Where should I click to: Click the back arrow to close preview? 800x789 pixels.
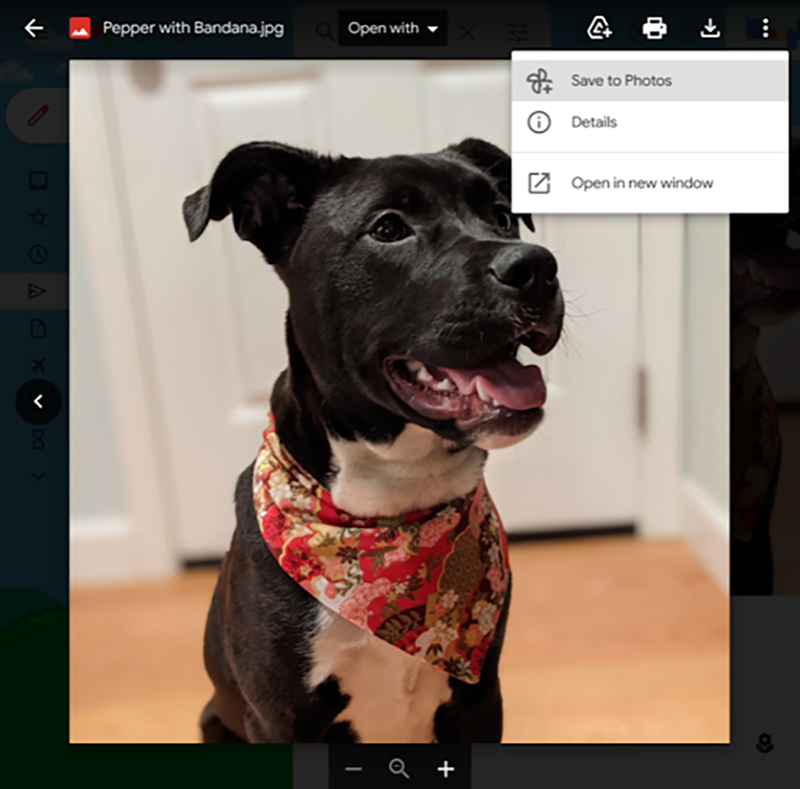coord(34,28)
